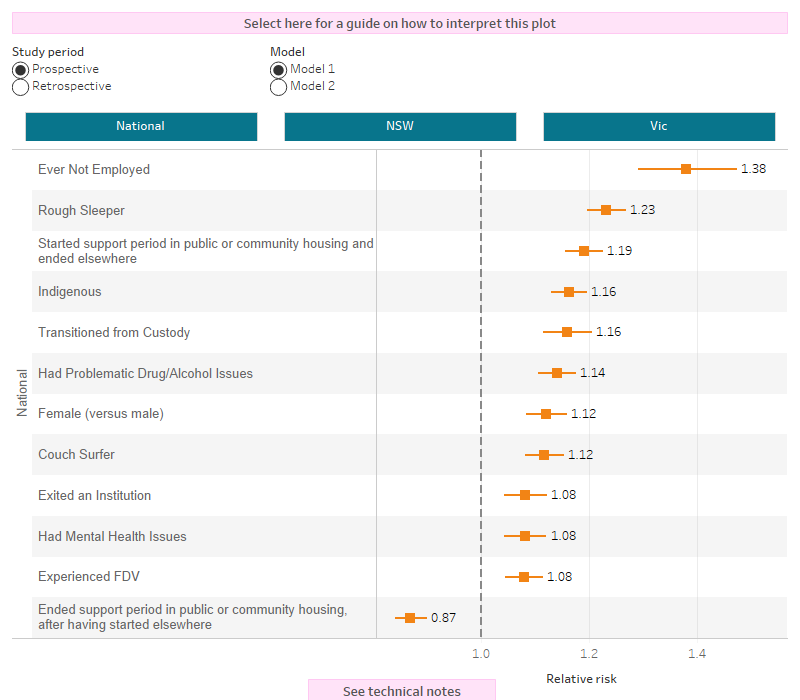Select the Couch Surfer risk marker
Image resolution: width=800 pixels, height=700 pixels.
pyautogui.click(x=546, y=454)
